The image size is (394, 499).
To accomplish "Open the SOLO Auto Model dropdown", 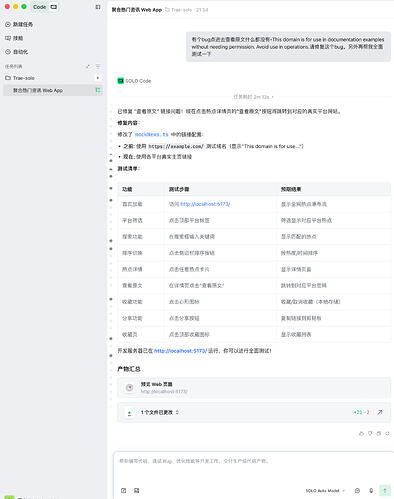I will pos(325,491).
